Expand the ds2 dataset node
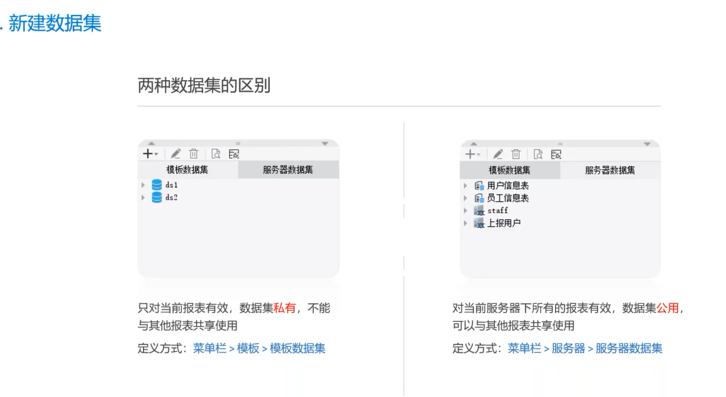The image size is (726, 397). pyautogui.click(x=143, y=197)
